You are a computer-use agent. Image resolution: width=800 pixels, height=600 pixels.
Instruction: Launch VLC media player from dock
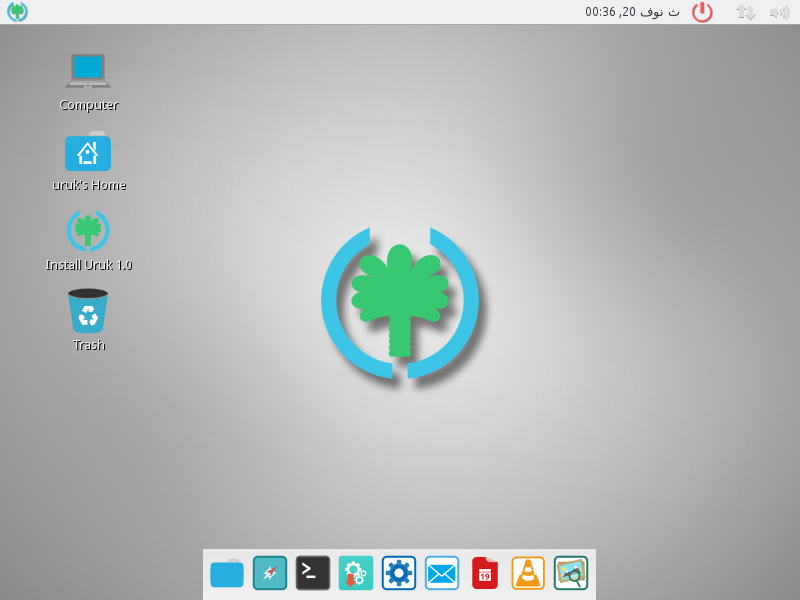(x=528, y=573)
